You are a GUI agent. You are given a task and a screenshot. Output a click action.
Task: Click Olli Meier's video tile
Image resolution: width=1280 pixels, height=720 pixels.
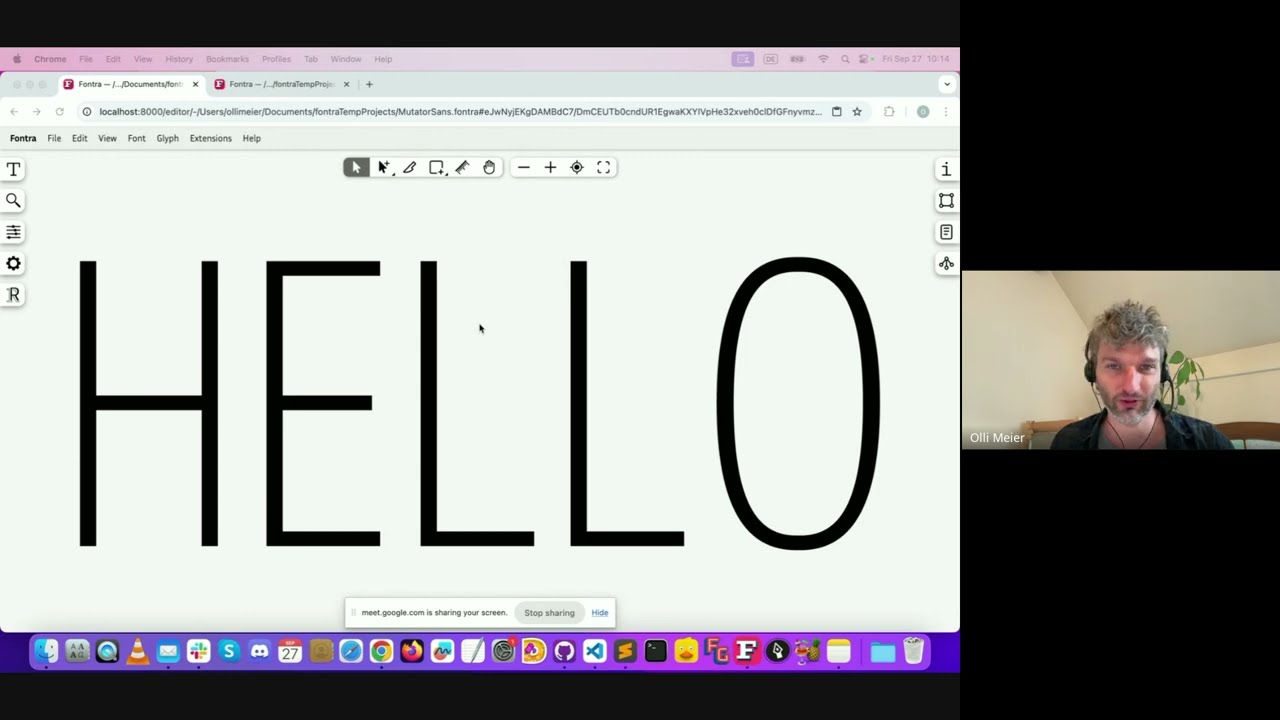[1120, 360]
